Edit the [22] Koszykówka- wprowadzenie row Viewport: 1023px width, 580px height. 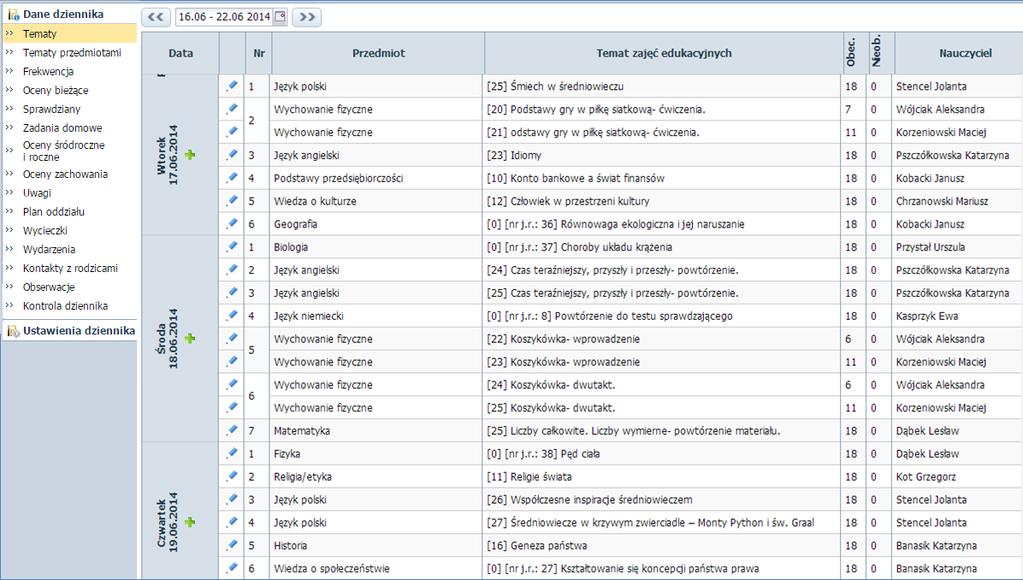pos(232,338)
